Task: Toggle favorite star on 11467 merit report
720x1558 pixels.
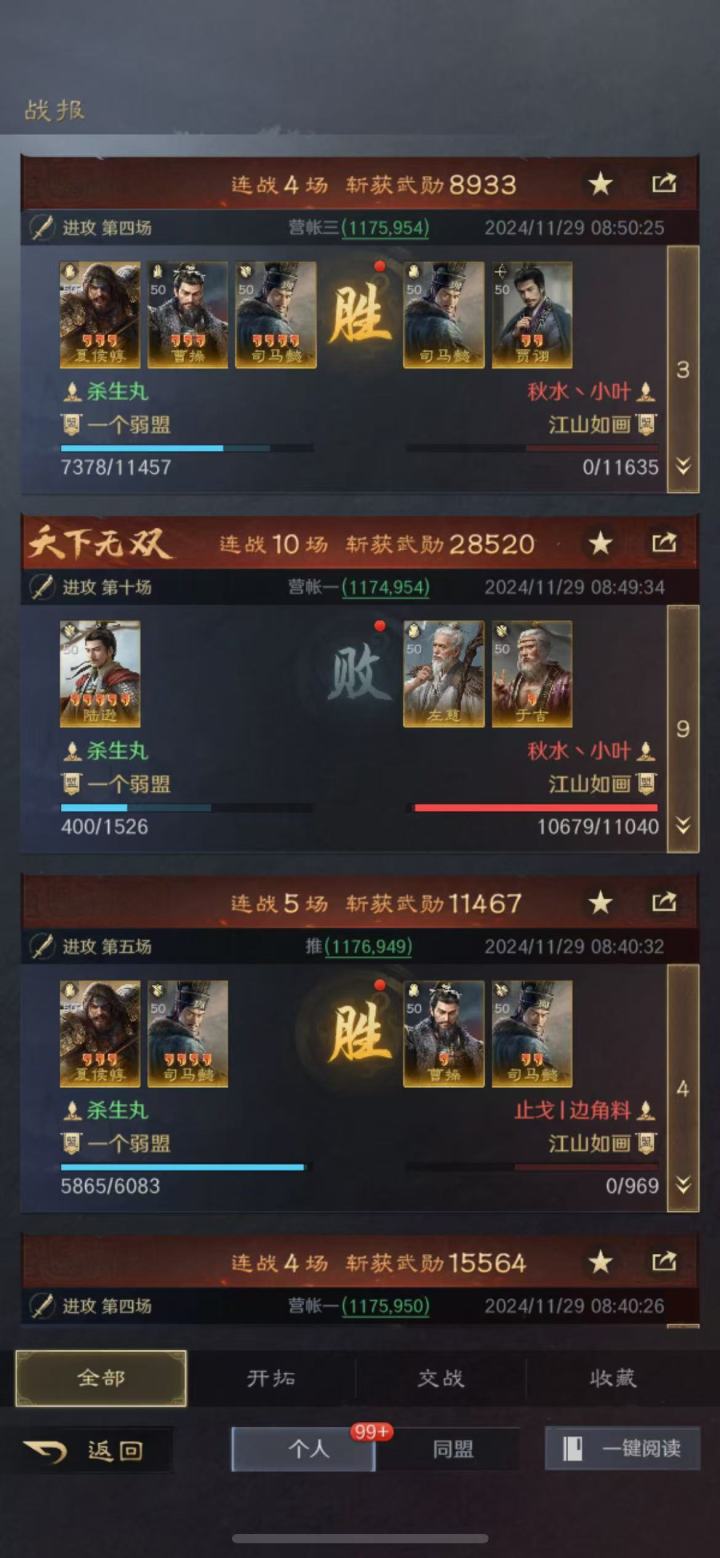Action: point(600,902)
